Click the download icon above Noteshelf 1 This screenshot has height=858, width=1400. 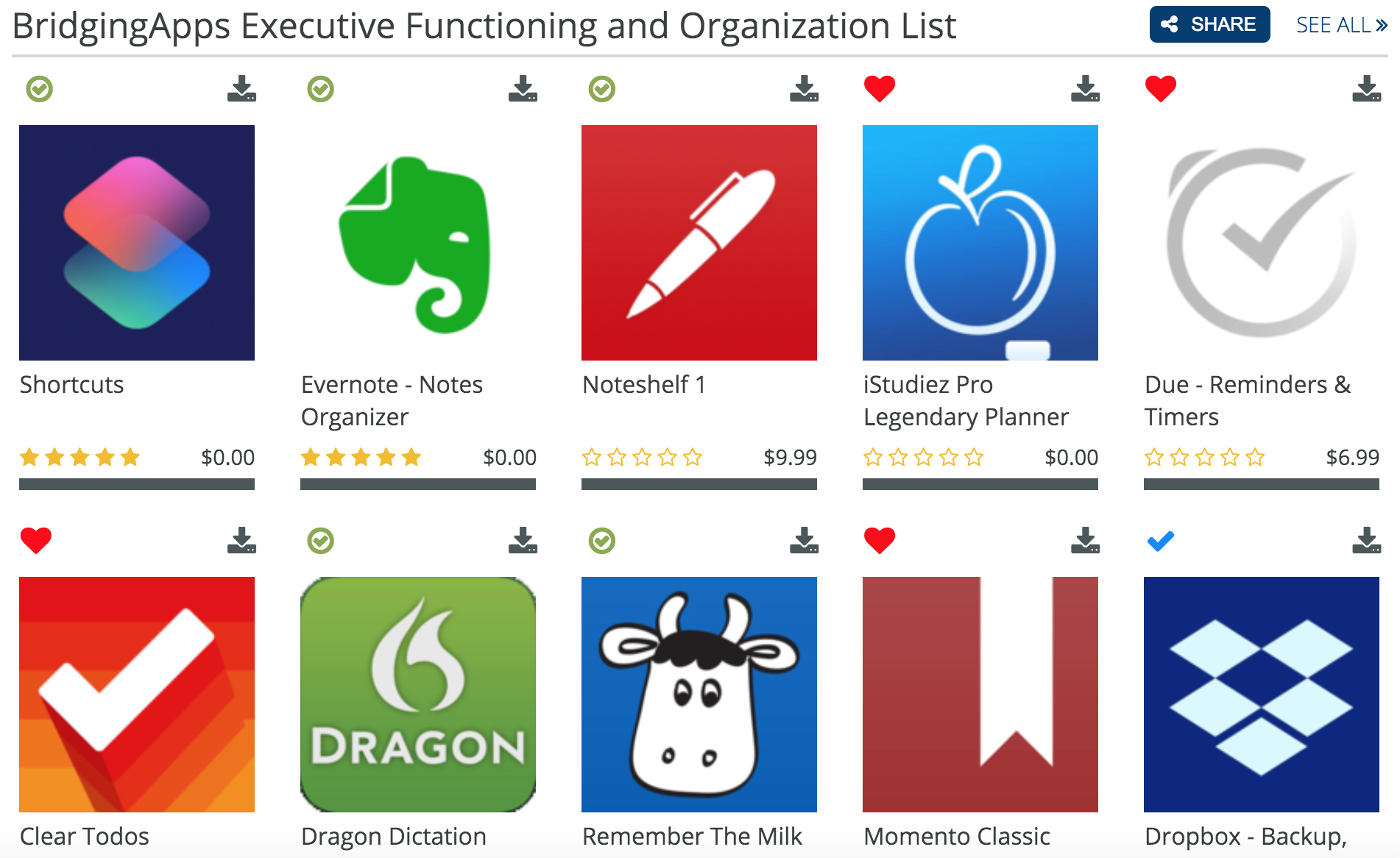pos(804,88)
